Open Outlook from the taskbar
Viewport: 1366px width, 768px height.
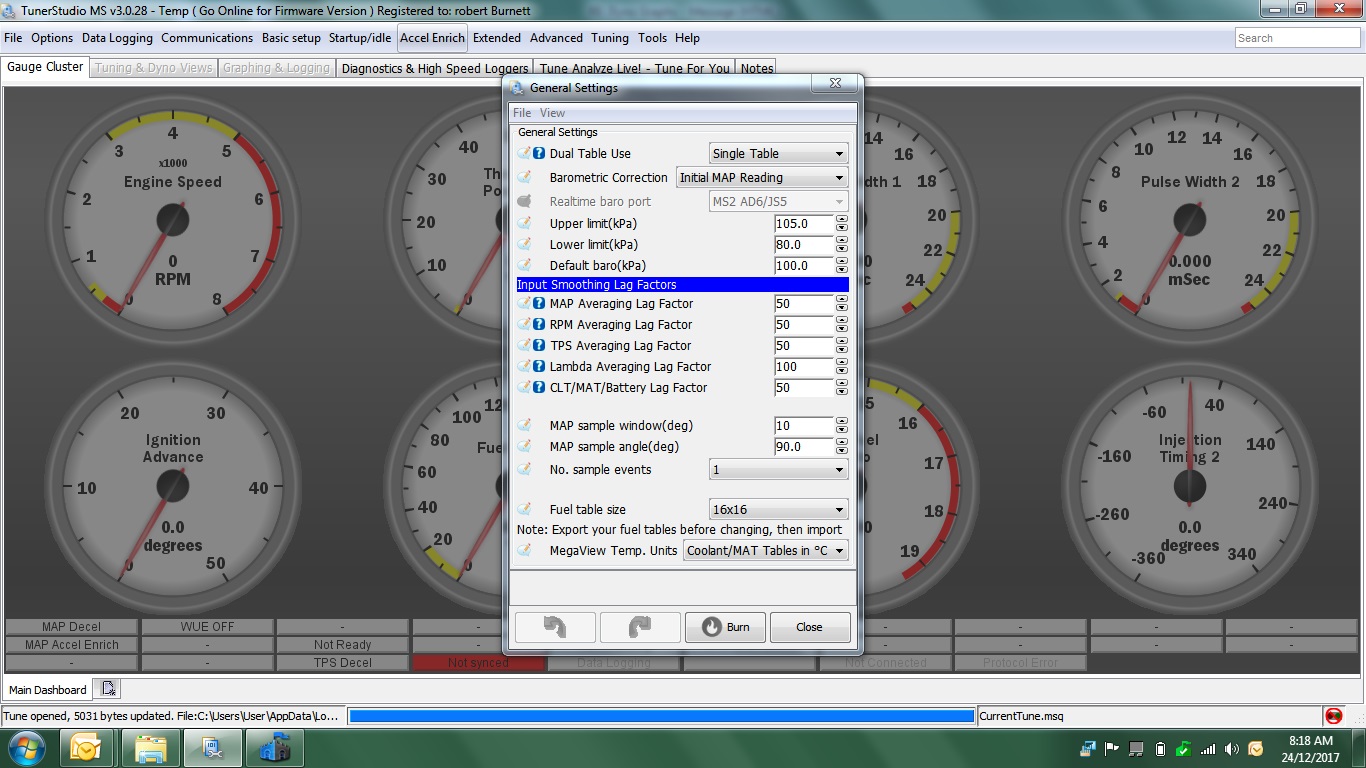point(86,748)
